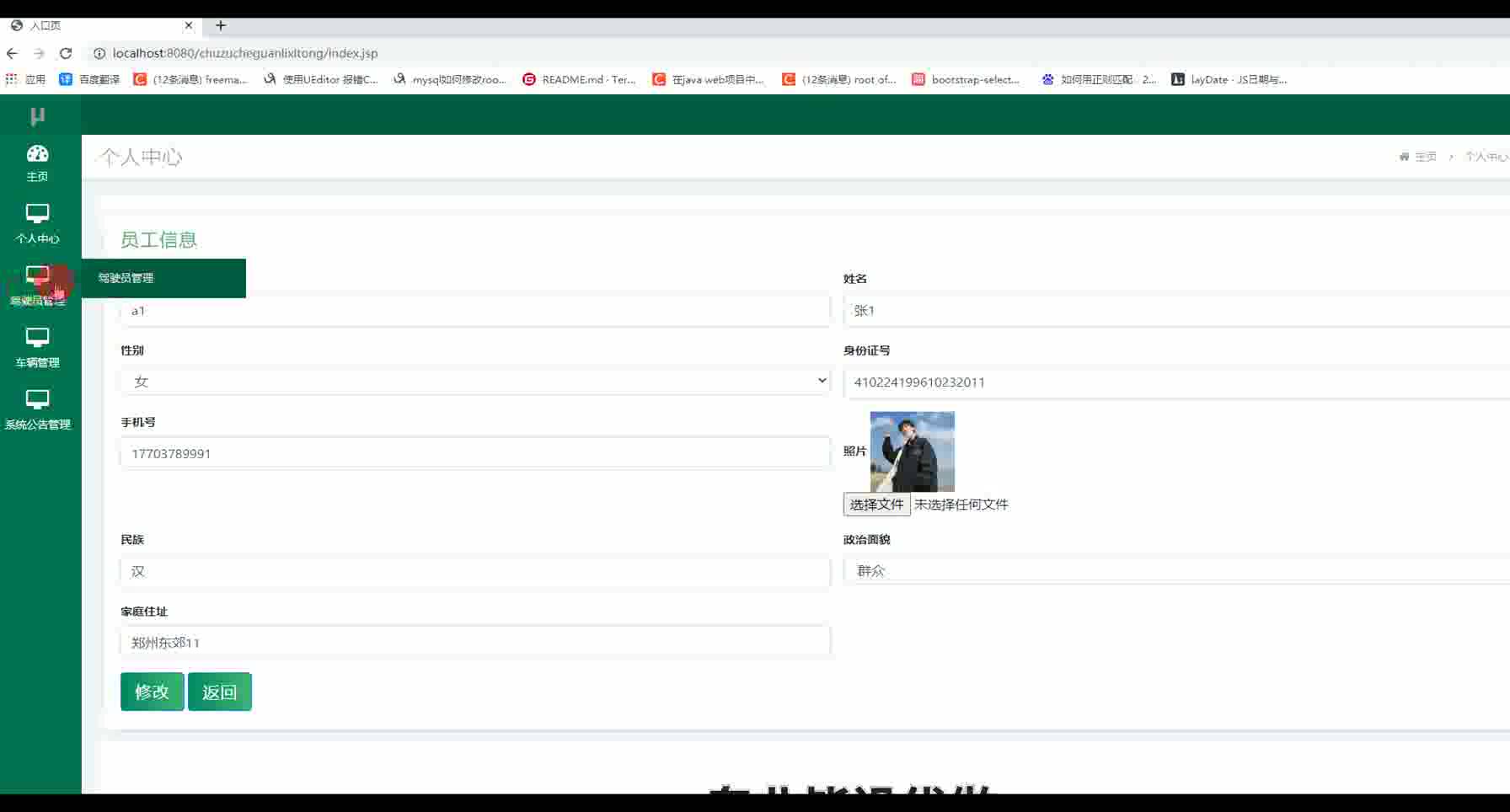Open the 主页 dashboard sidebar icon
The height and width of the screenshot is (812, 1510).
pyautogui.click(x=38, y=154)
